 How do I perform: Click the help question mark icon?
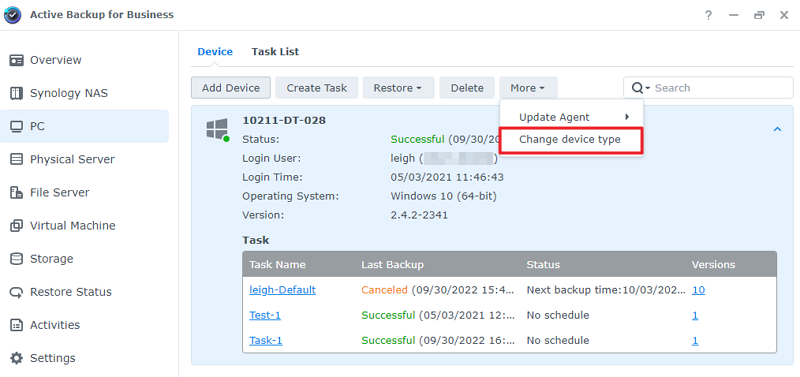click(708, 15)
